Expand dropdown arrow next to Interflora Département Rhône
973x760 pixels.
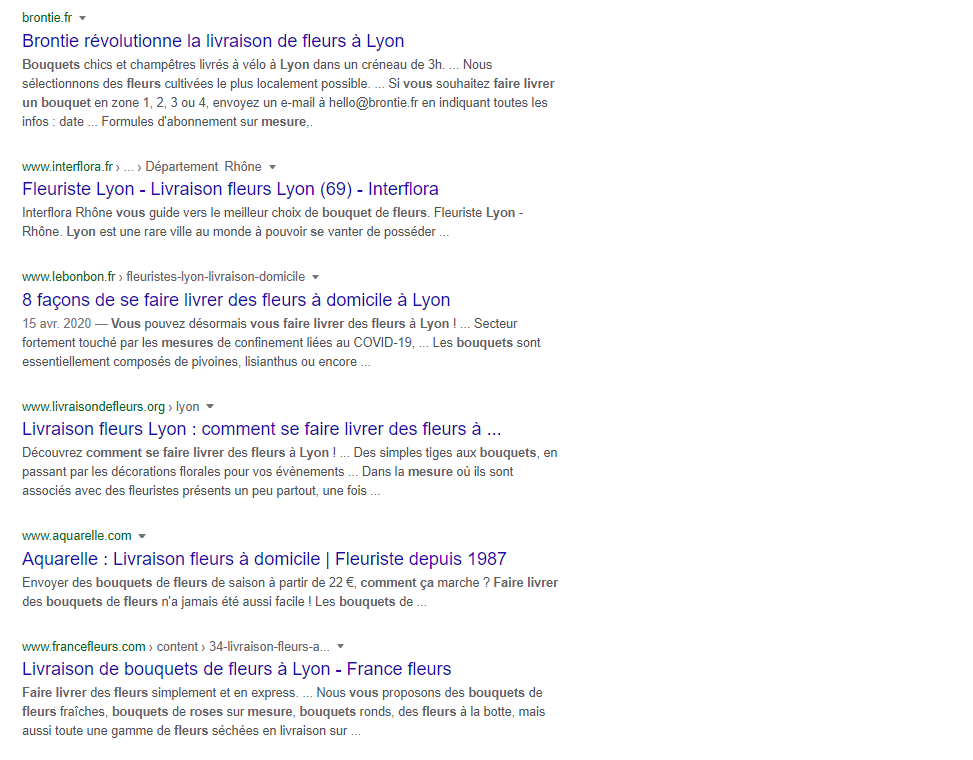pyautogui.click(x=272, y=167)
